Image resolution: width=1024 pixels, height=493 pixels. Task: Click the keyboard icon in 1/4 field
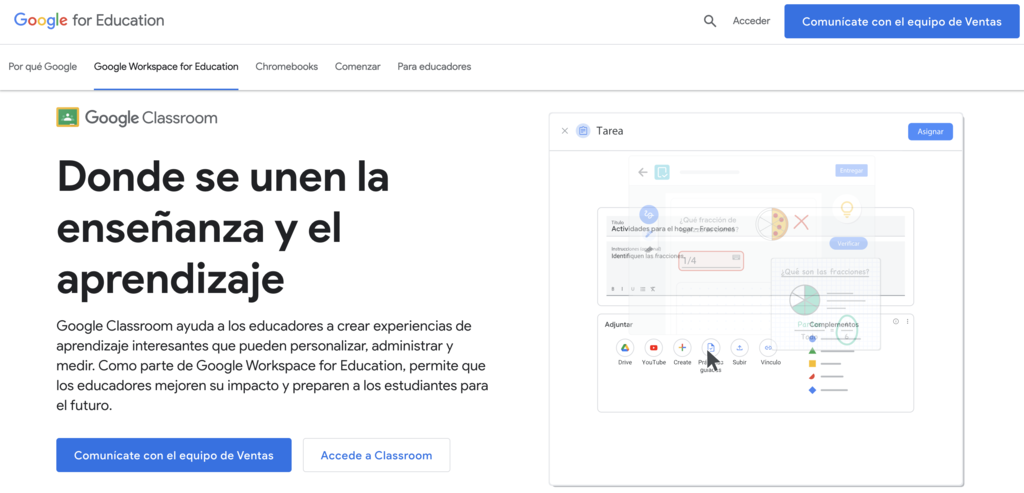point(736,257)
